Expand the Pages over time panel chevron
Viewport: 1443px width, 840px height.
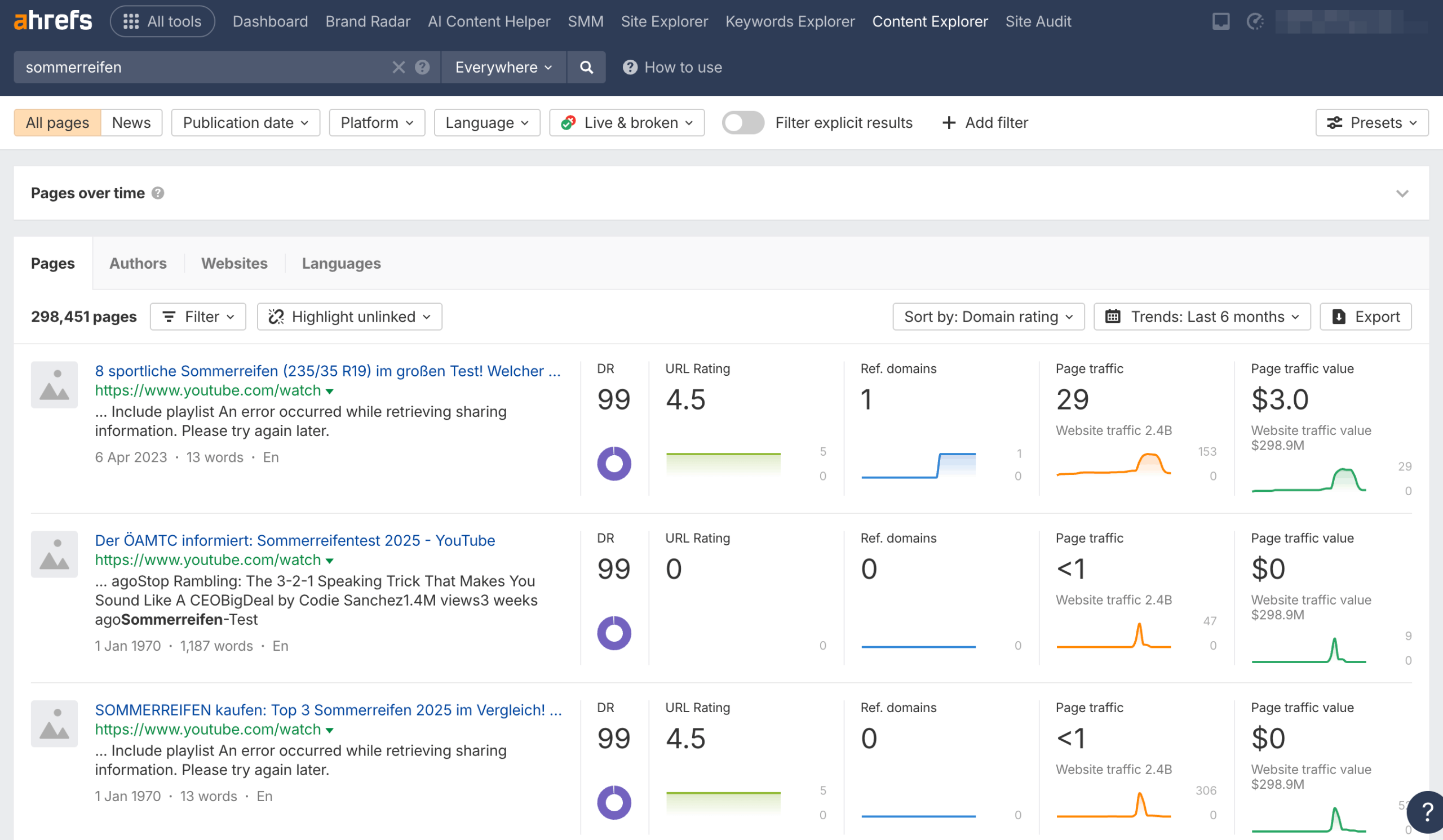(1402, 193)
